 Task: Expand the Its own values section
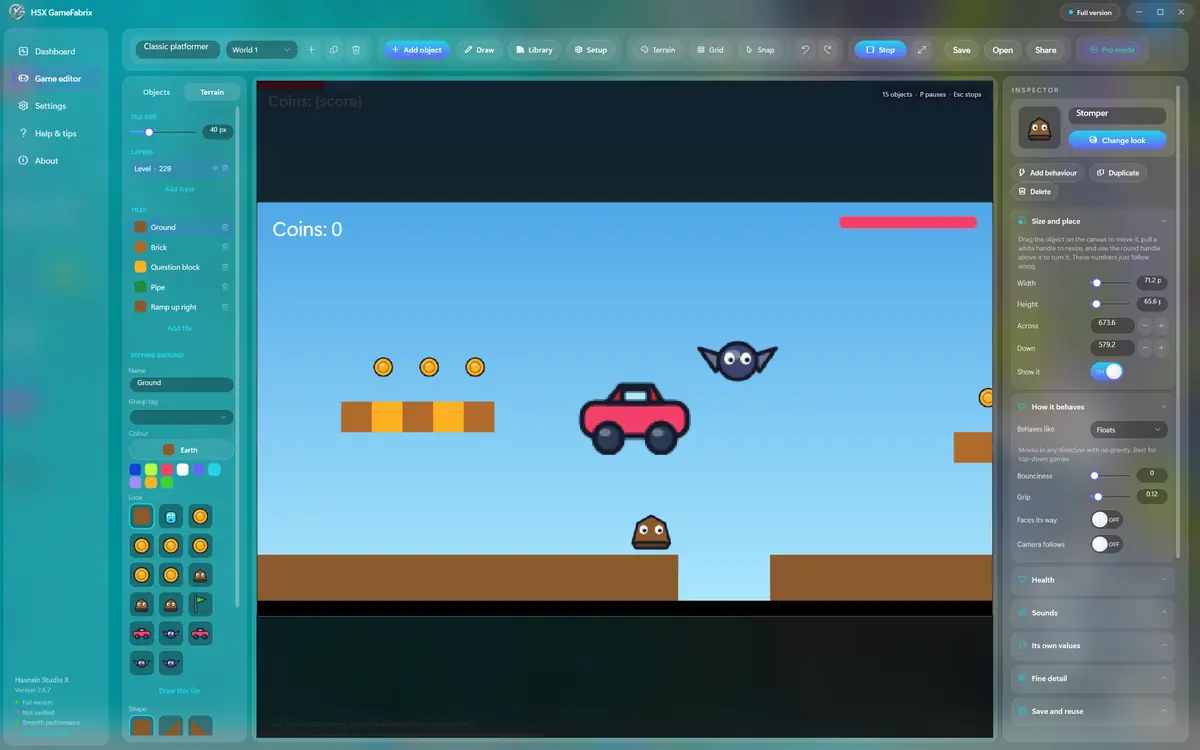coord(1092,646)
